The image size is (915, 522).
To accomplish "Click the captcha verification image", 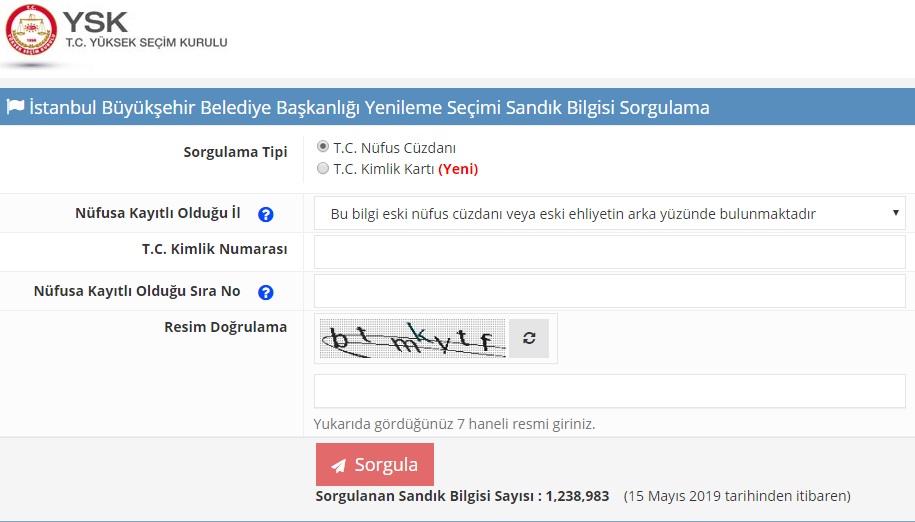I will 412,339.
